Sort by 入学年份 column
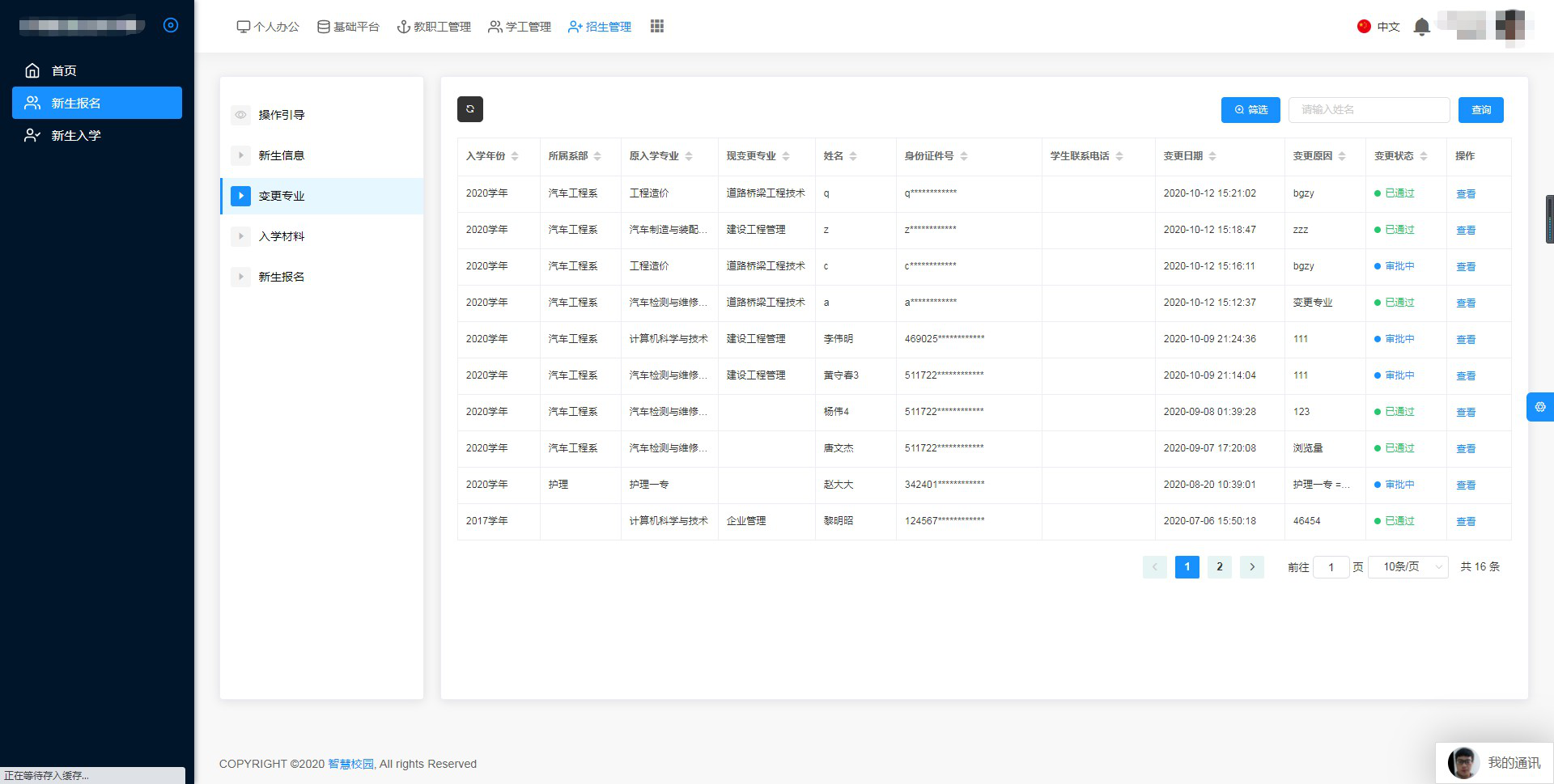The image size is (1554, 784). pyautogui.click(x=515, y=156)
